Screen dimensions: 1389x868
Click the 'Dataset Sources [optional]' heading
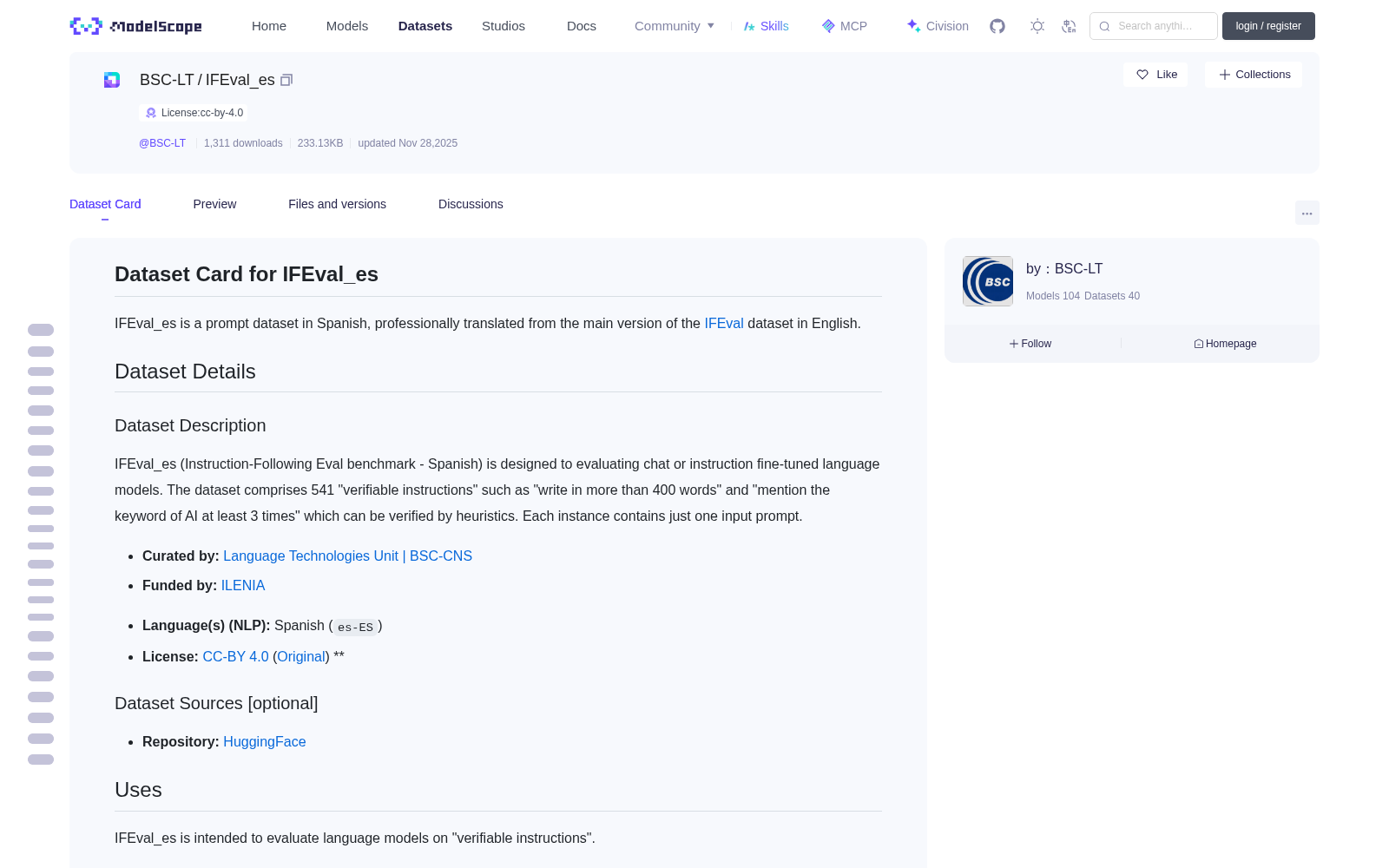point(216,703)
